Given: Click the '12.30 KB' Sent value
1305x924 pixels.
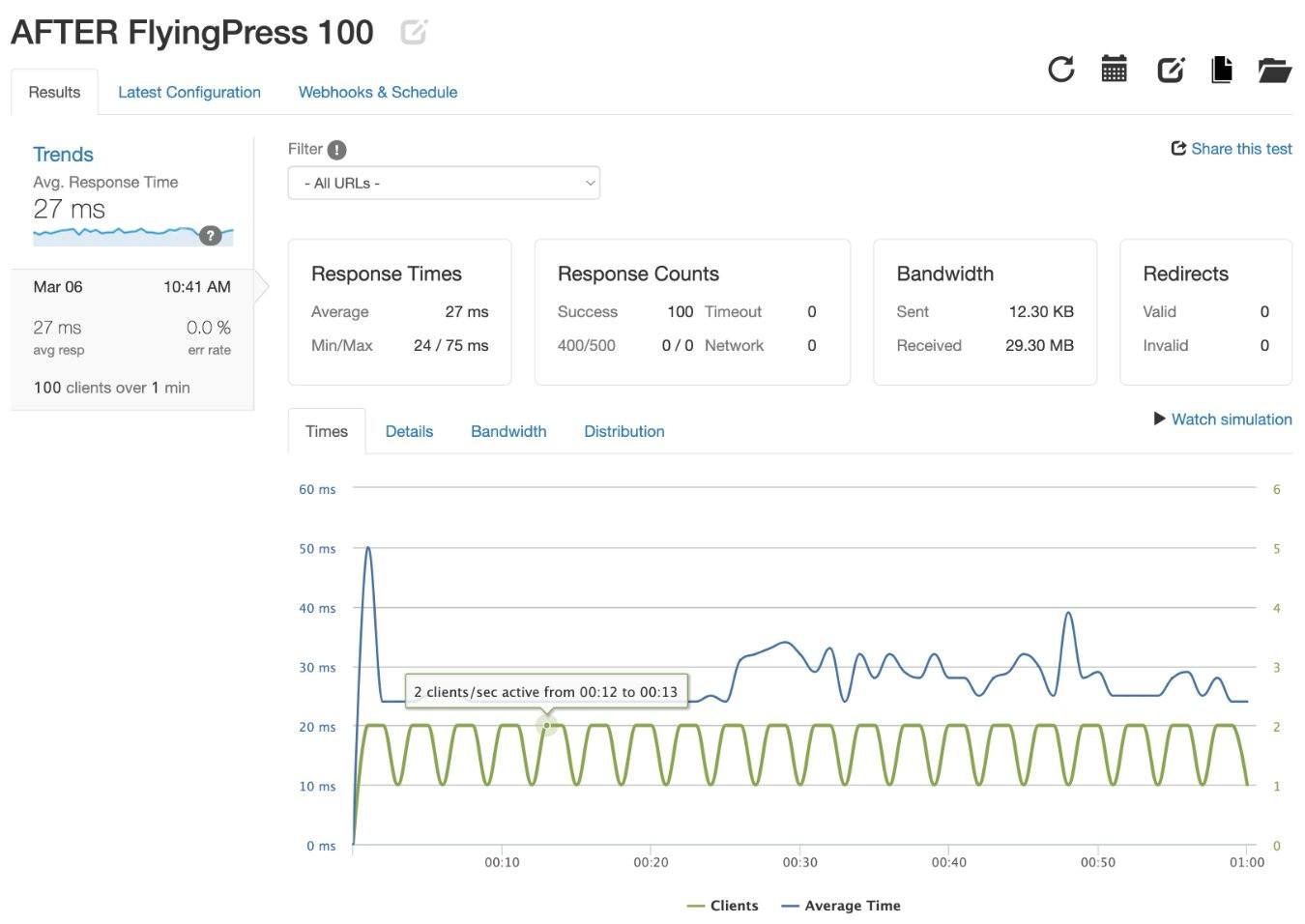Looking at the screenshot, I should click(x=1041, y=311).
